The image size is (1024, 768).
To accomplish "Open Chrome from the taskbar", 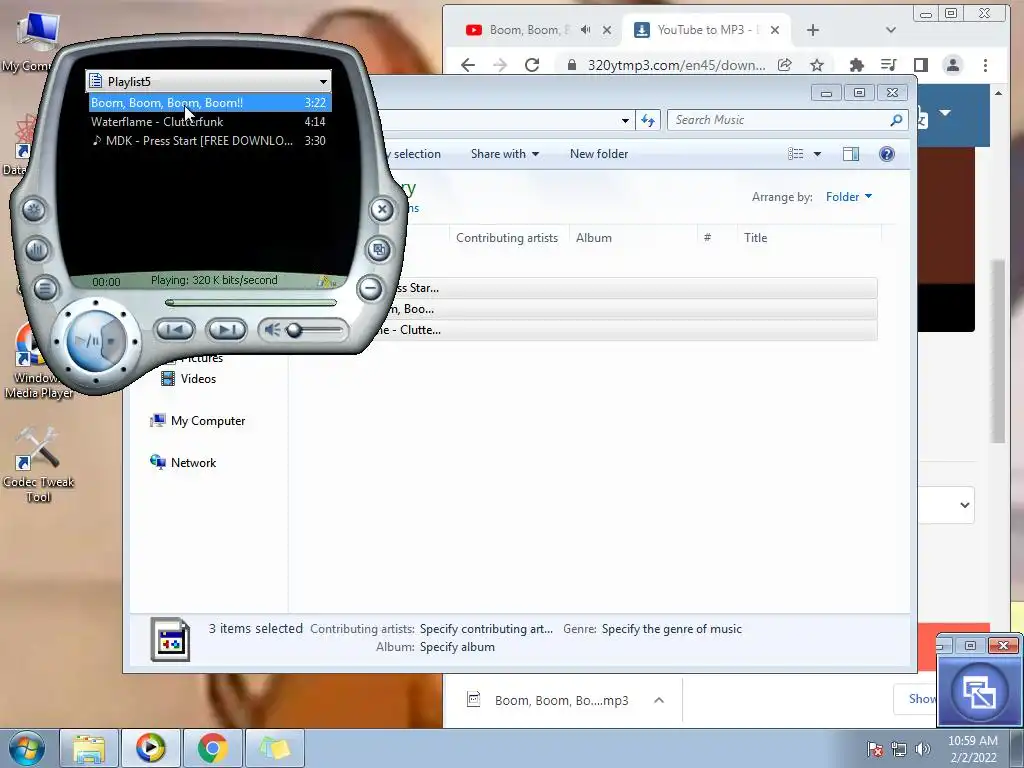I will 212,748.
